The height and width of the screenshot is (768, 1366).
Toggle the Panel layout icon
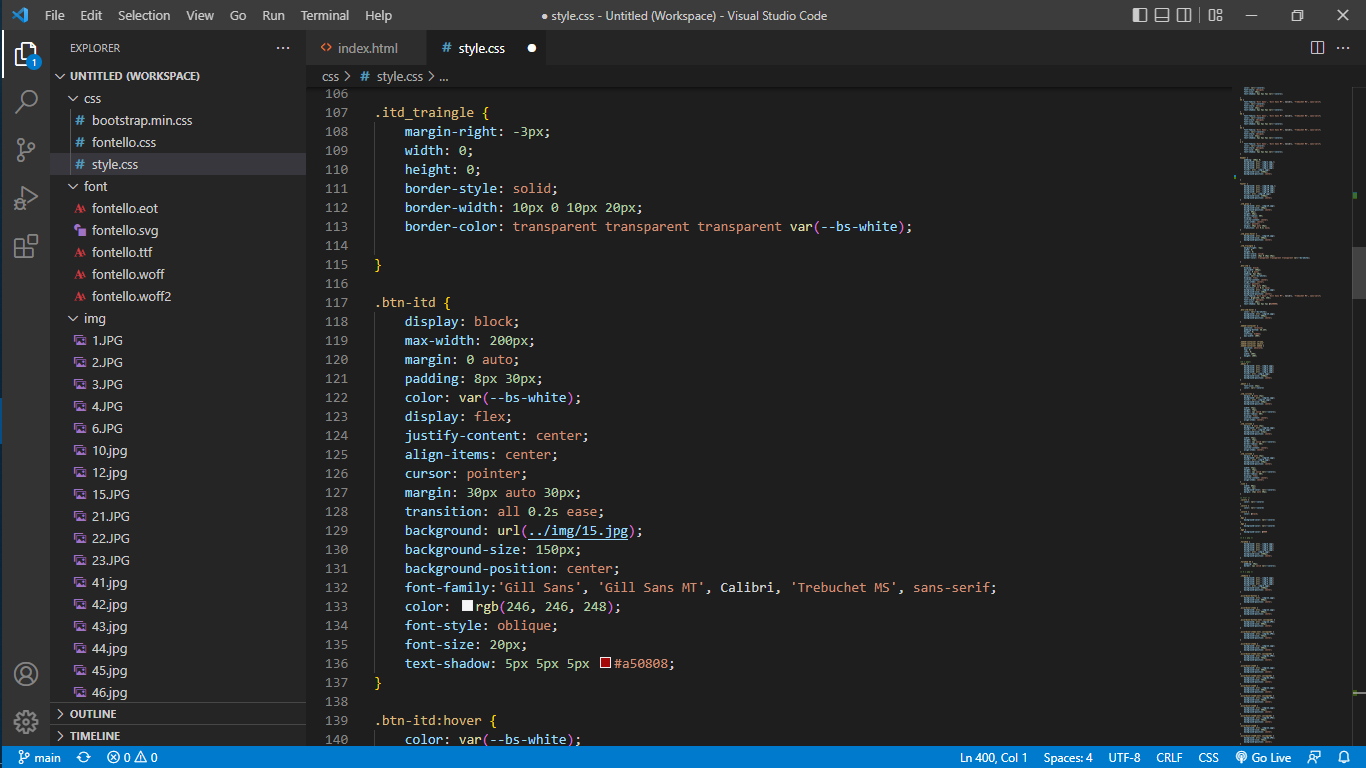(1162, 15)
